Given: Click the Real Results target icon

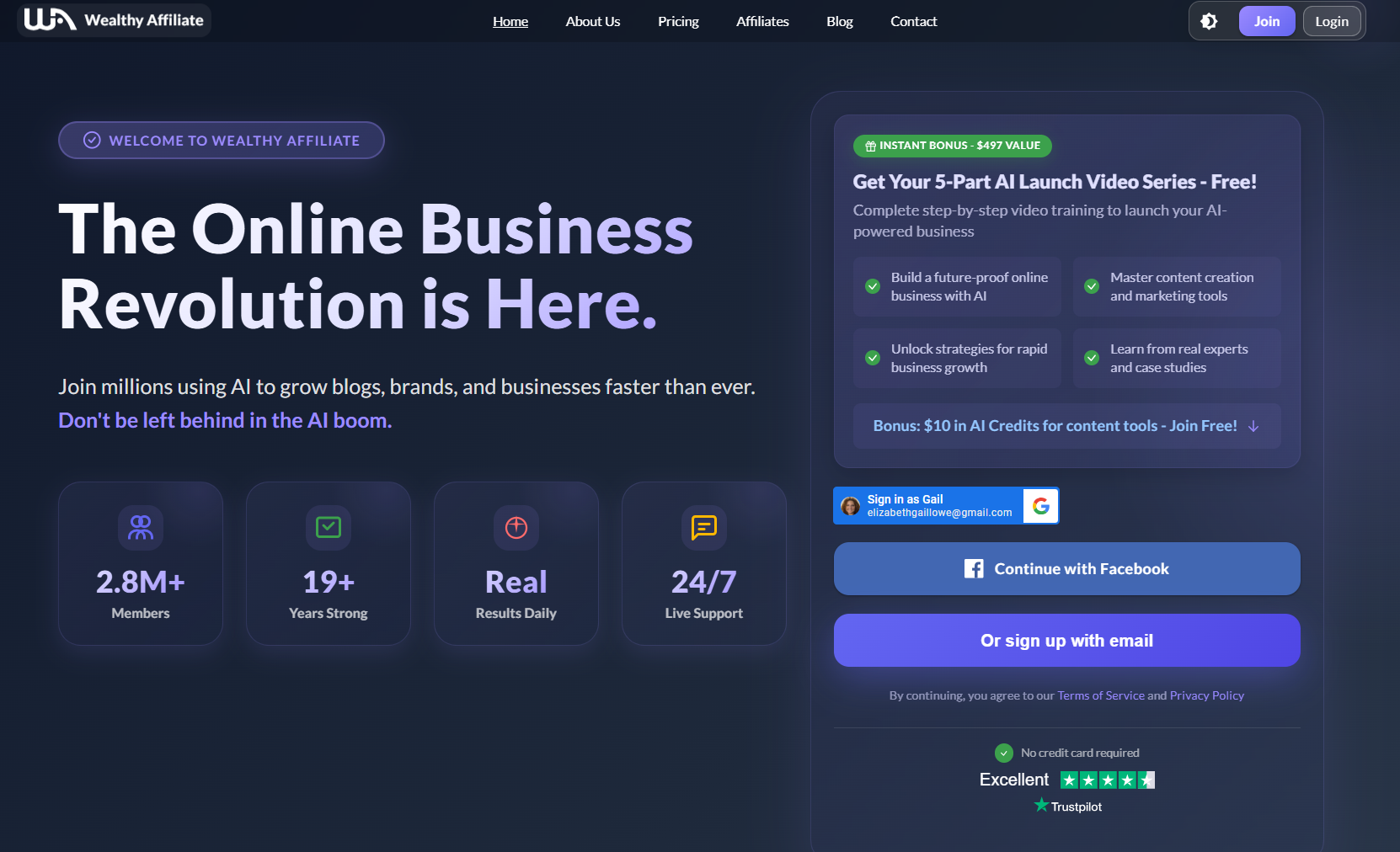Looking at the screenshot, I should [x=516, y=527].
